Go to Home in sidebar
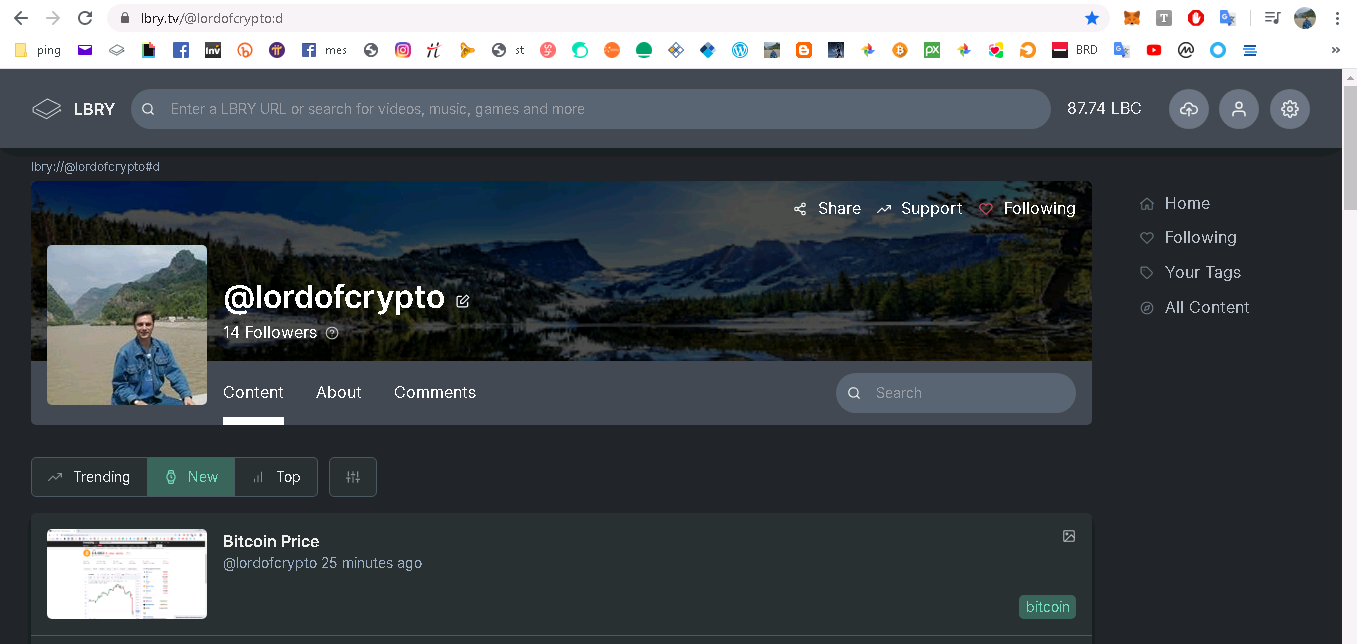This screenshot has width=1357, height=644. coord(1175,203)
